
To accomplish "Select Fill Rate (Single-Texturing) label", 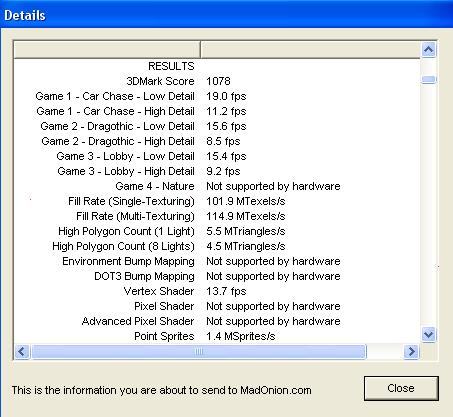I will (x=131, y=201).
